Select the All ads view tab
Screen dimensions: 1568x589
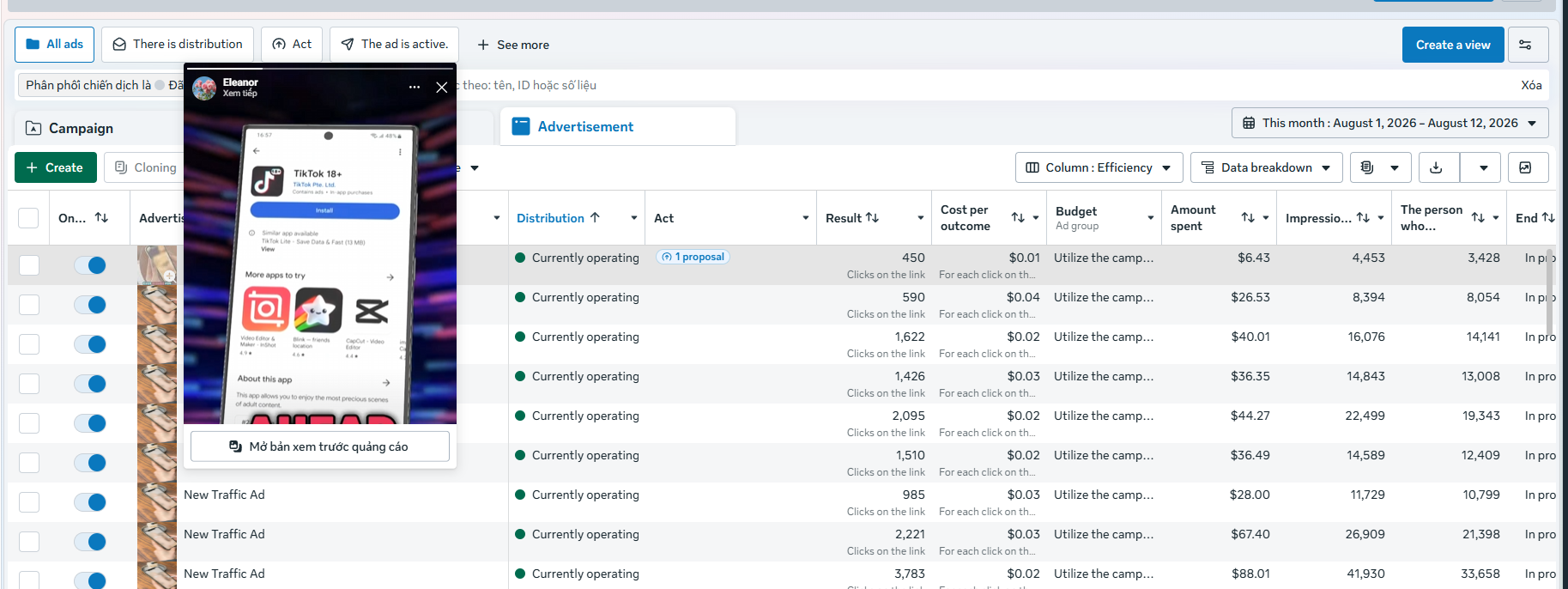coord(54,44)
